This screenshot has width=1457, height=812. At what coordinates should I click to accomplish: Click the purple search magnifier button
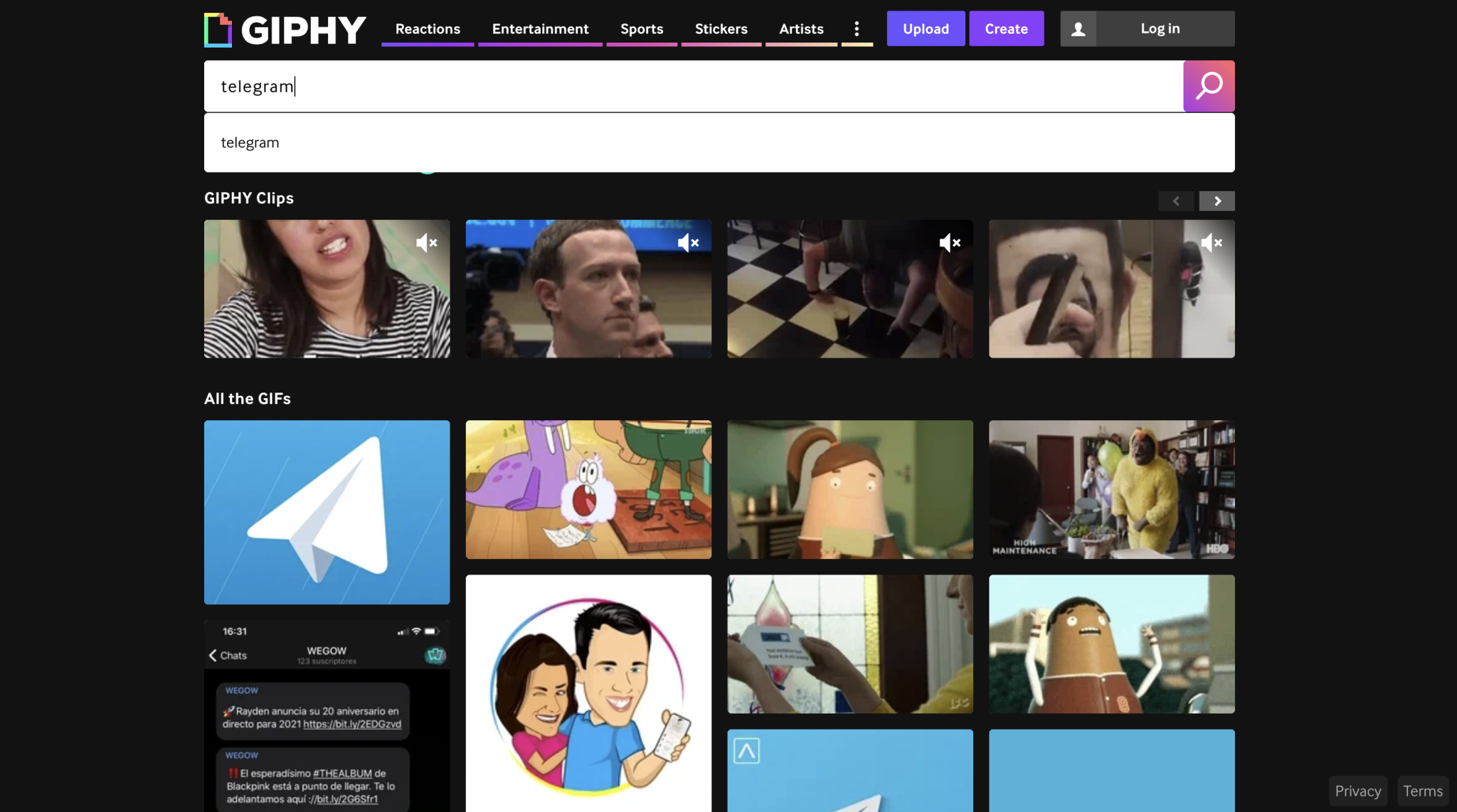point(1209,86)
